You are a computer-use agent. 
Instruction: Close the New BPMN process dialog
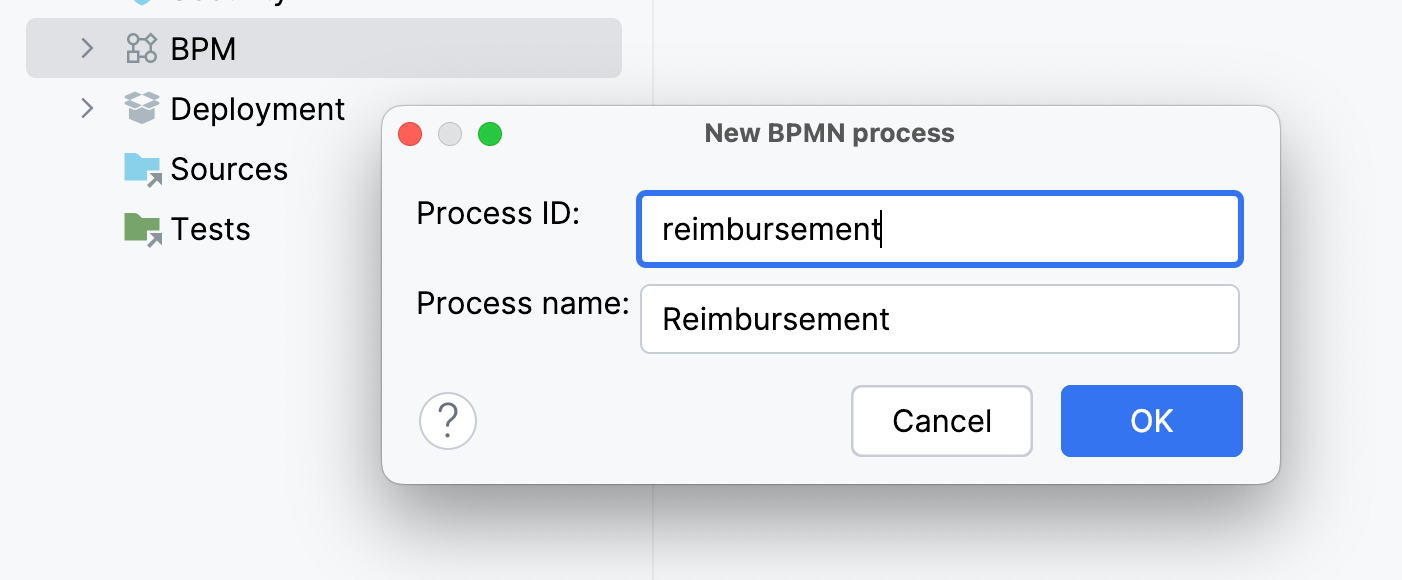click(x=410, y=134)
